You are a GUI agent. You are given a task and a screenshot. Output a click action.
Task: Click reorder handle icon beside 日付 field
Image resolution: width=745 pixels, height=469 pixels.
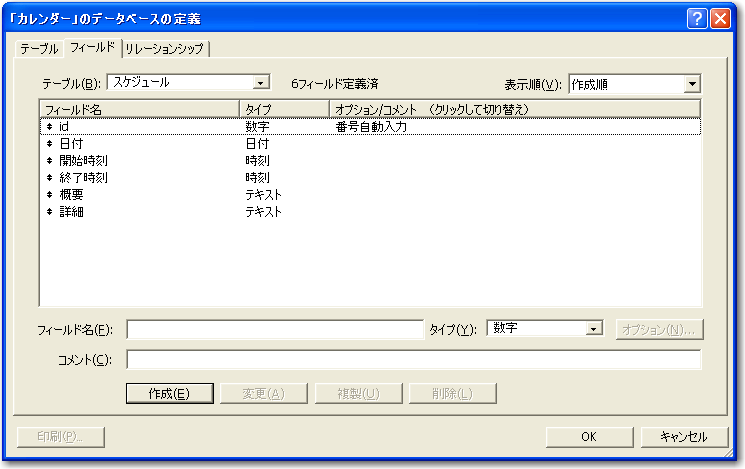[x=49, y=144]
